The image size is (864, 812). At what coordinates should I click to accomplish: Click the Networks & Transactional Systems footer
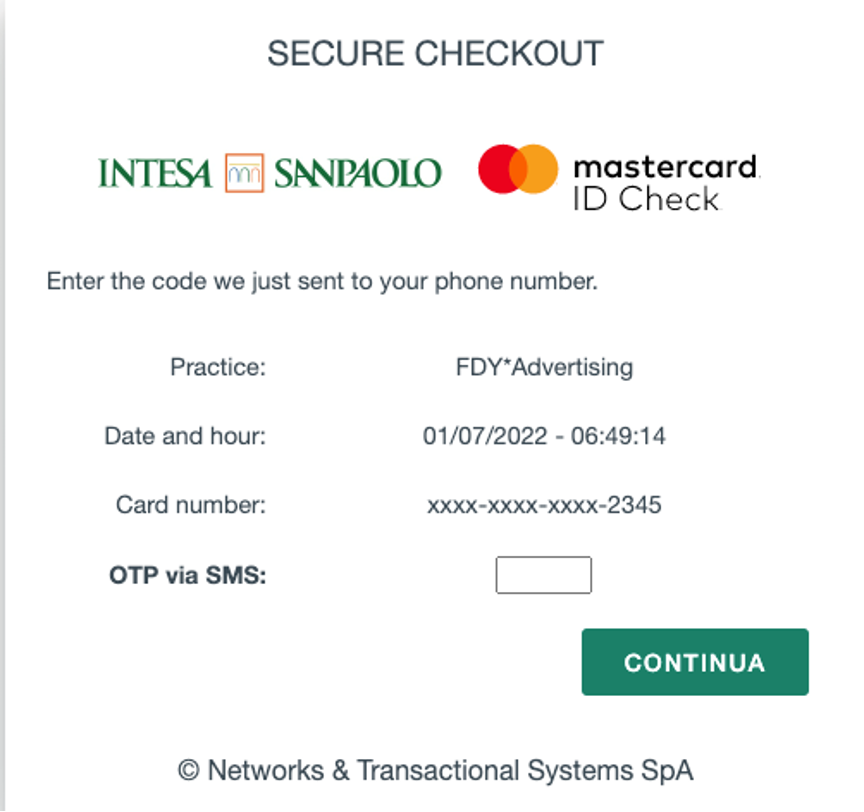pos(435,770)
